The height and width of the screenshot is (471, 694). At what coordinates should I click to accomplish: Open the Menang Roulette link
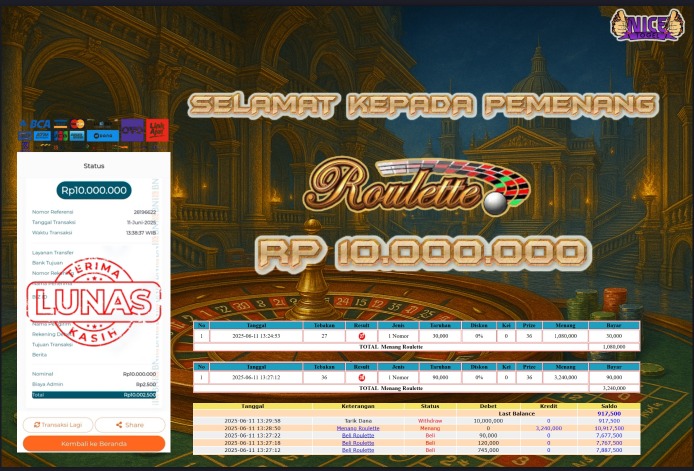click(358, 428)
